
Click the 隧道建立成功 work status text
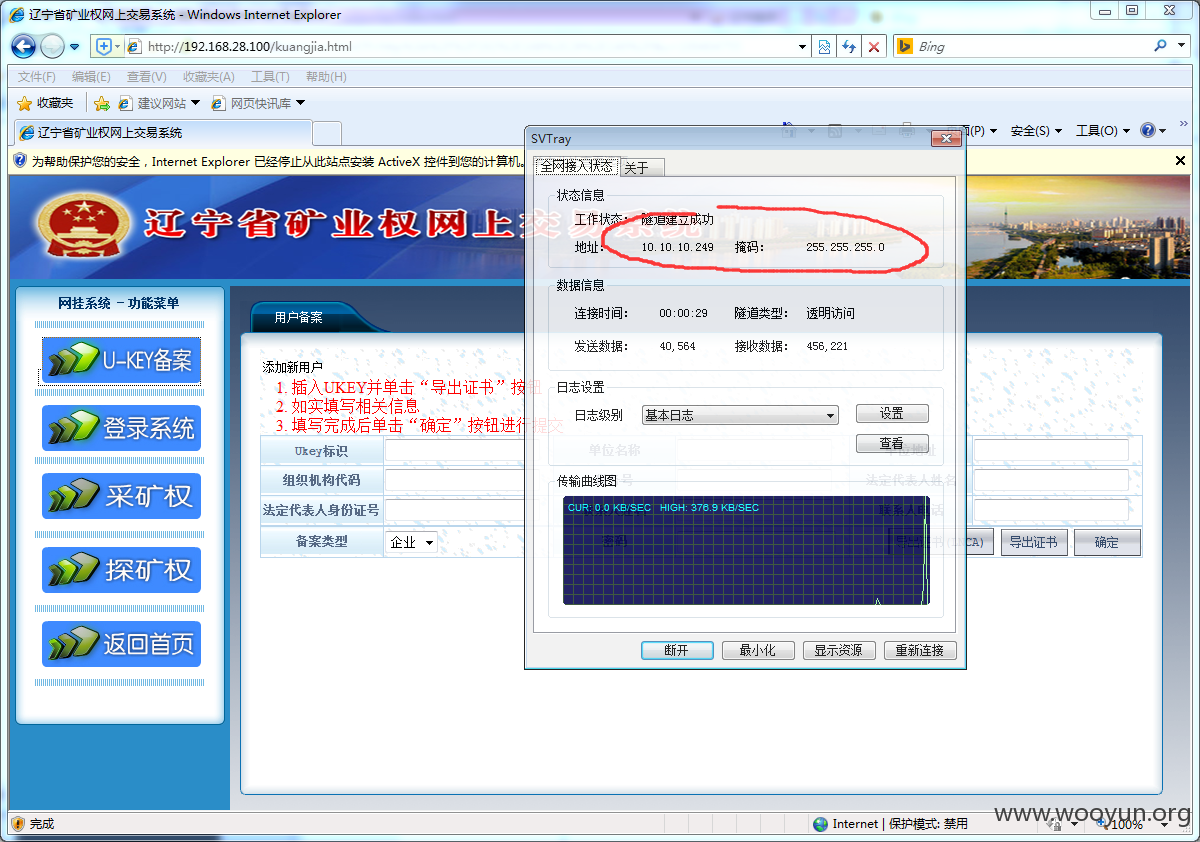[x=678, y=219]
